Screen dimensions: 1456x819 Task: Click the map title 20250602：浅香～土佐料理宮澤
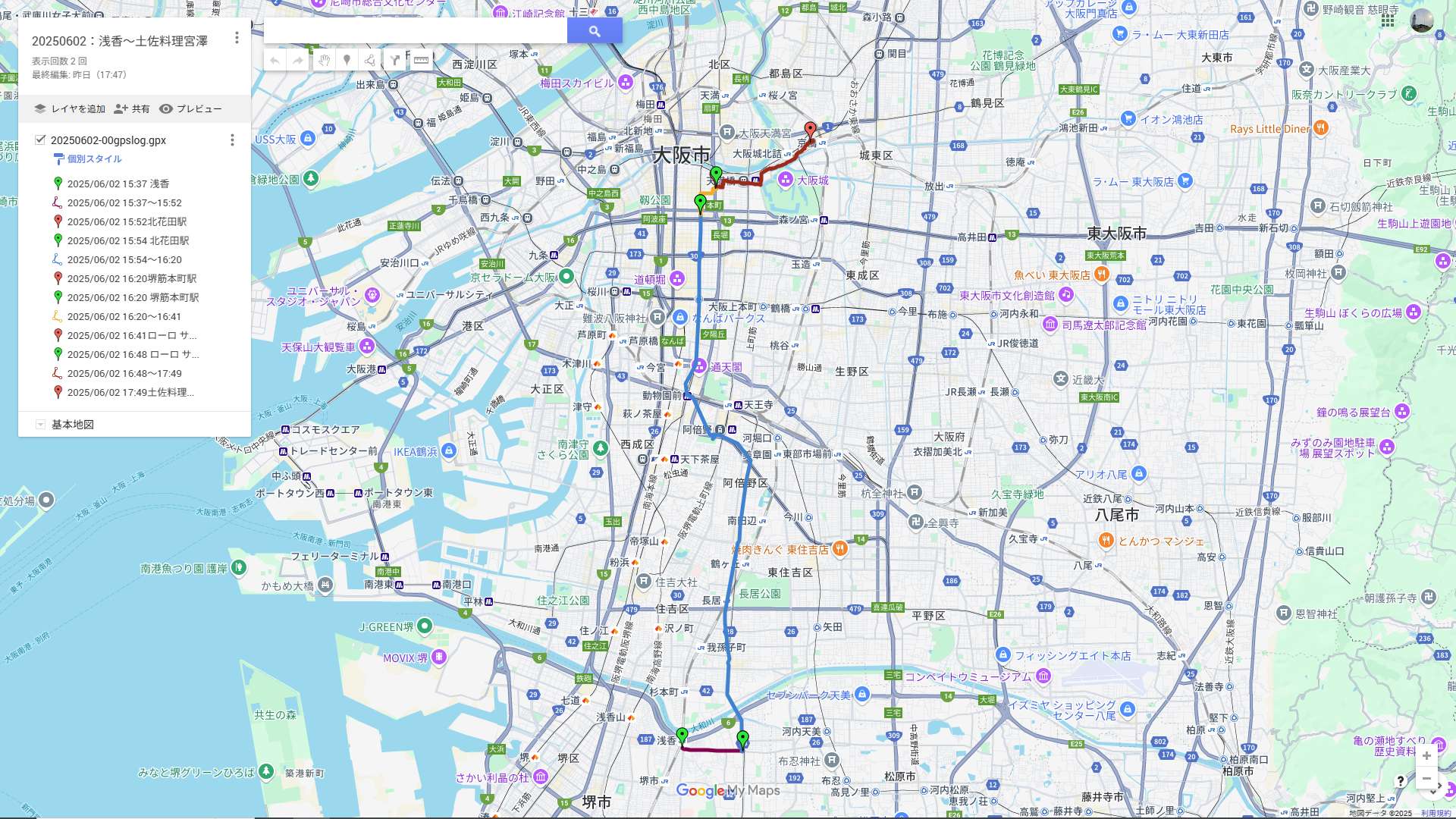pos(120,41)
